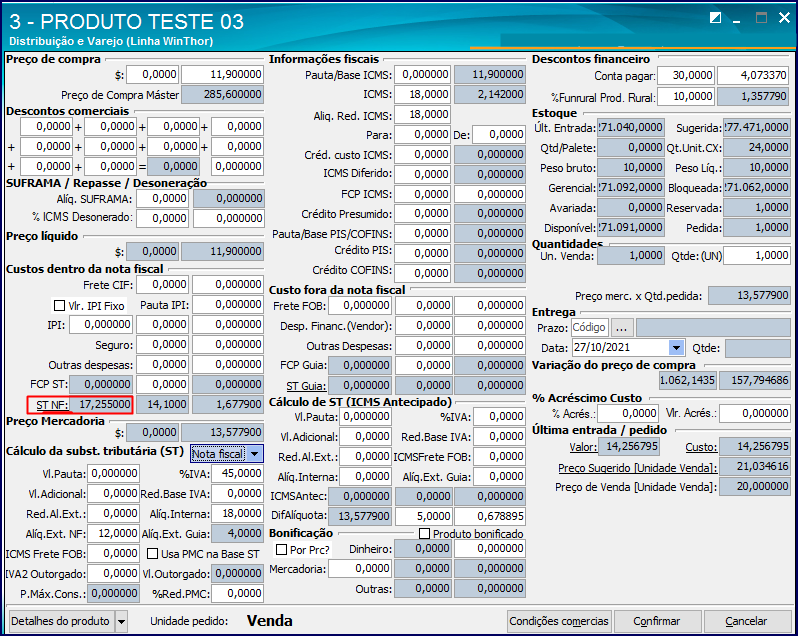
Task: Click the IVA2 Outorgado input field
Action: [x=113, y=573]
